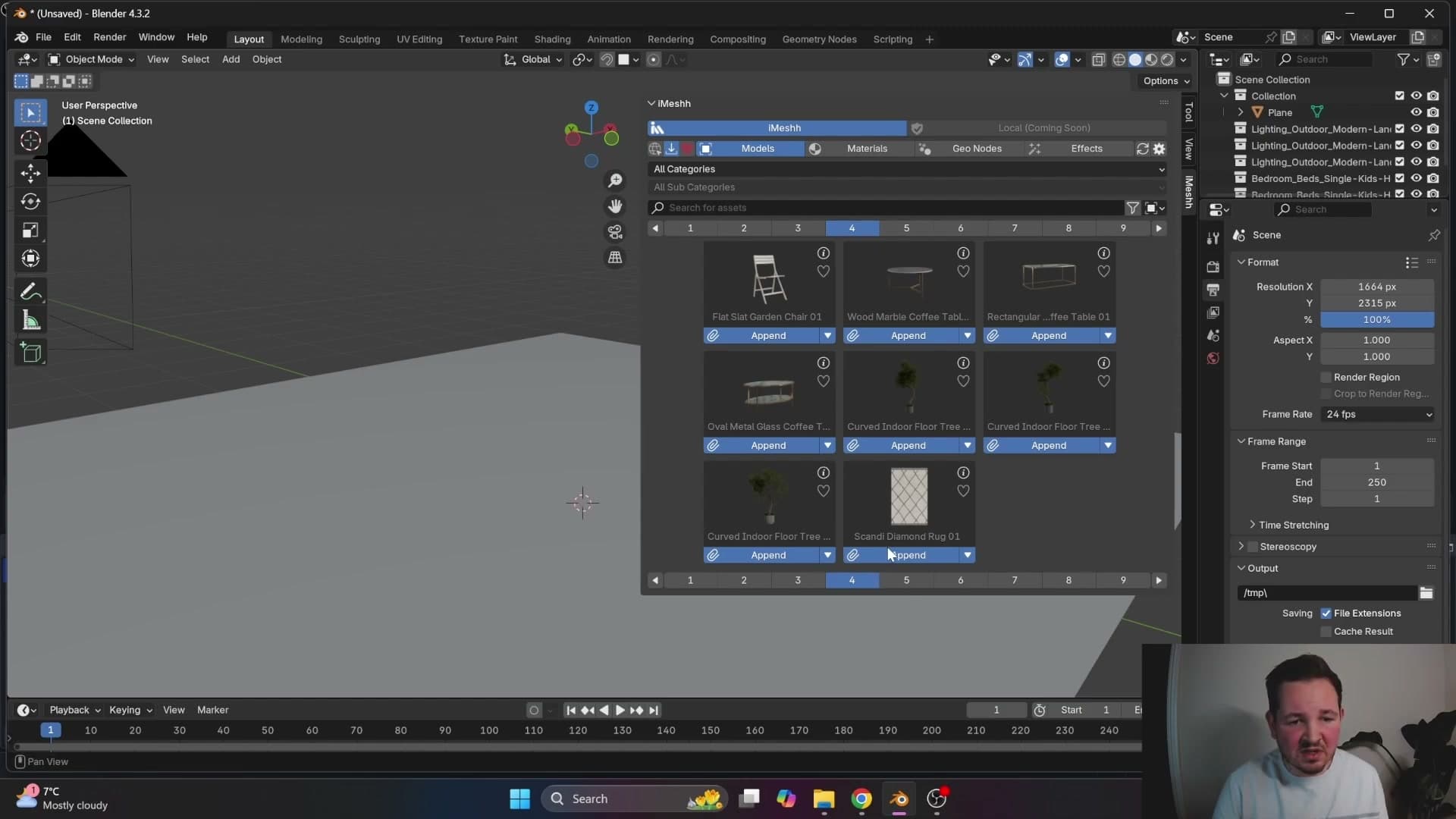Play the animation in the timeline
Screen dimensions: 1456x819
pos(620,711)
